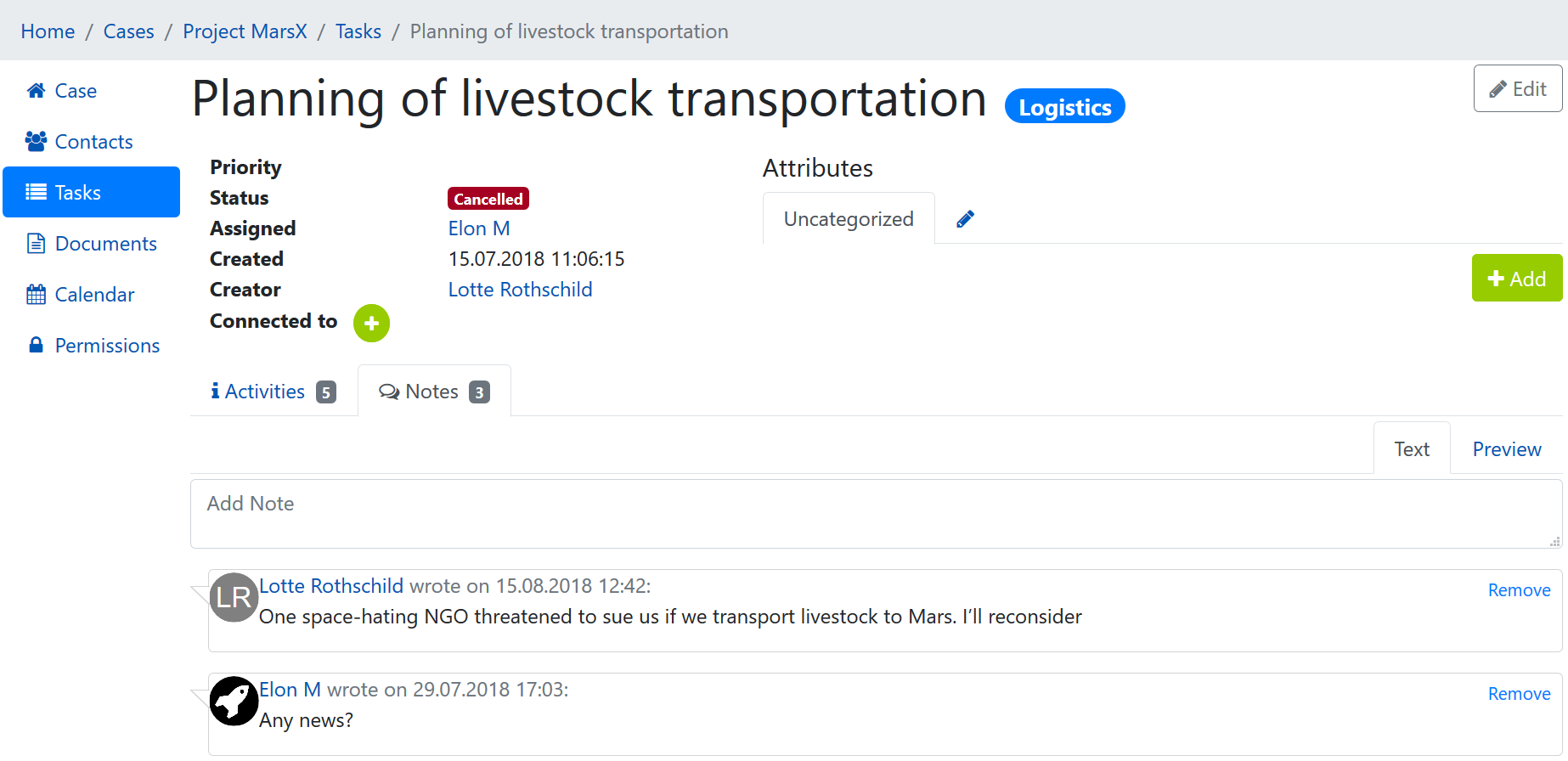1568x761 pixels.
Task: Switch to the Activities tab
Action: [274, 392]
